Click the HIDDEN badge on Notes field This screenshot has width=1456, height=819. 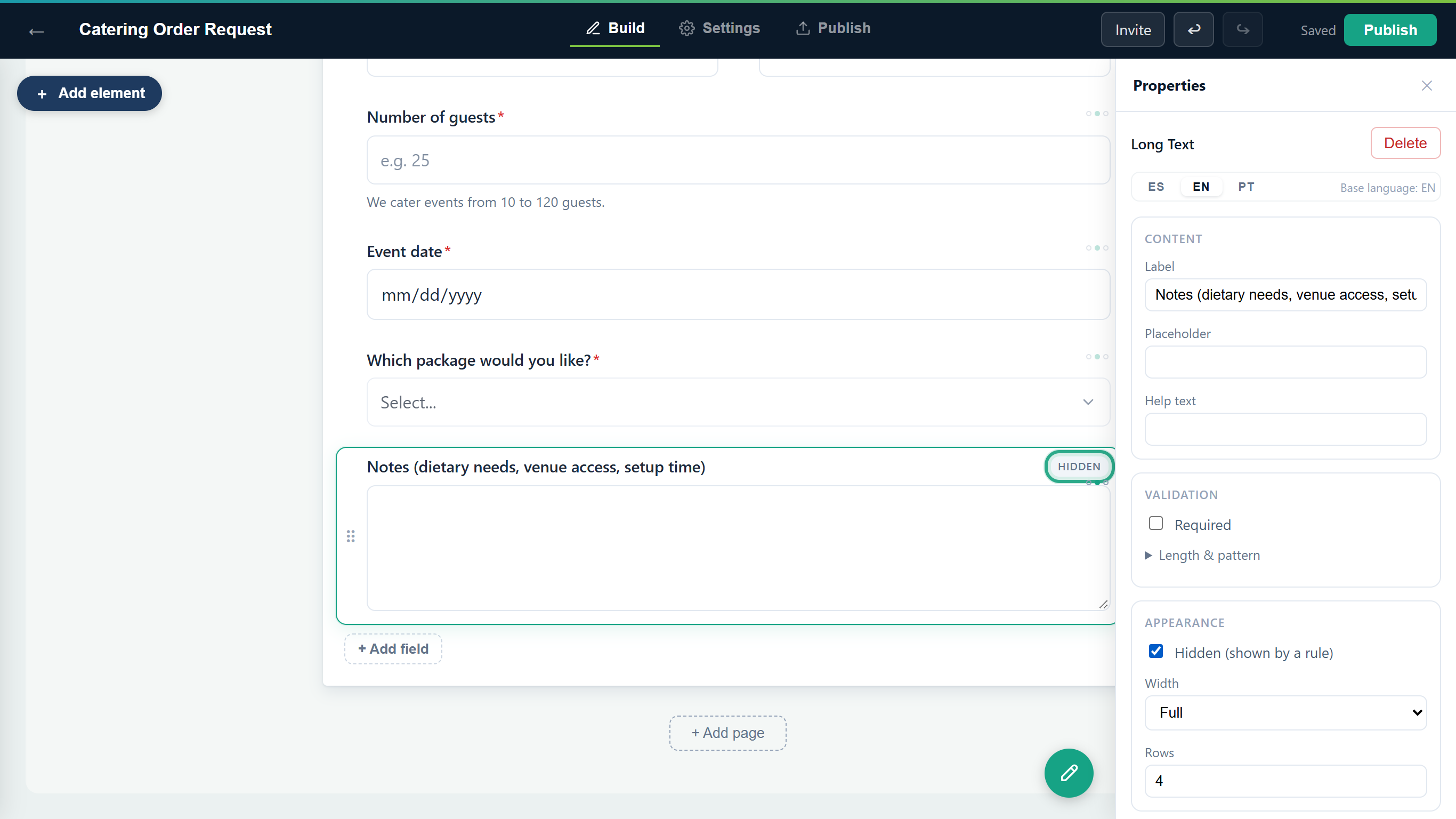point(1079,467)
